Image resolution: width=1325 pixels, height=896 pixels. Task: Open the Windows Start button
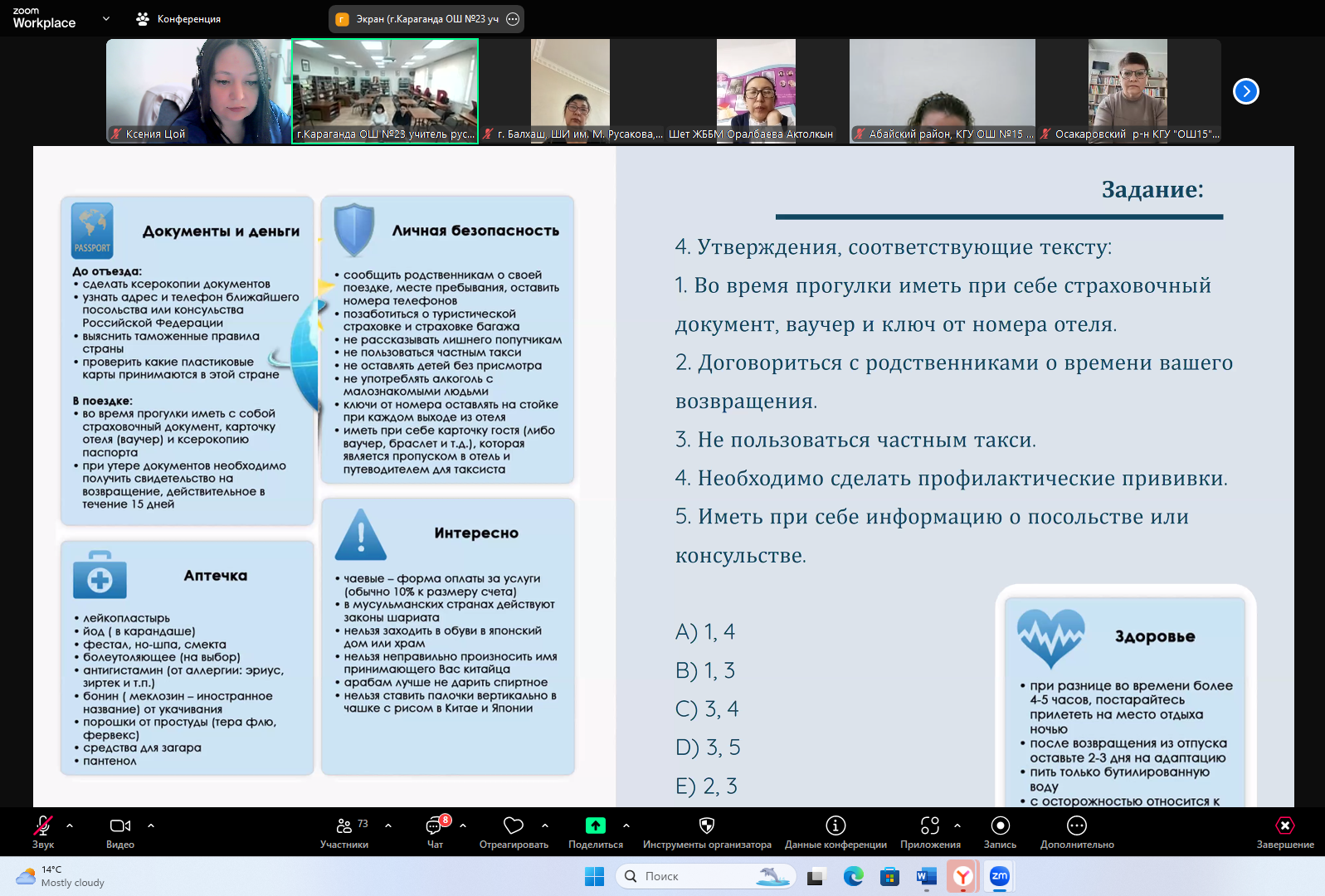pos(595,876)
